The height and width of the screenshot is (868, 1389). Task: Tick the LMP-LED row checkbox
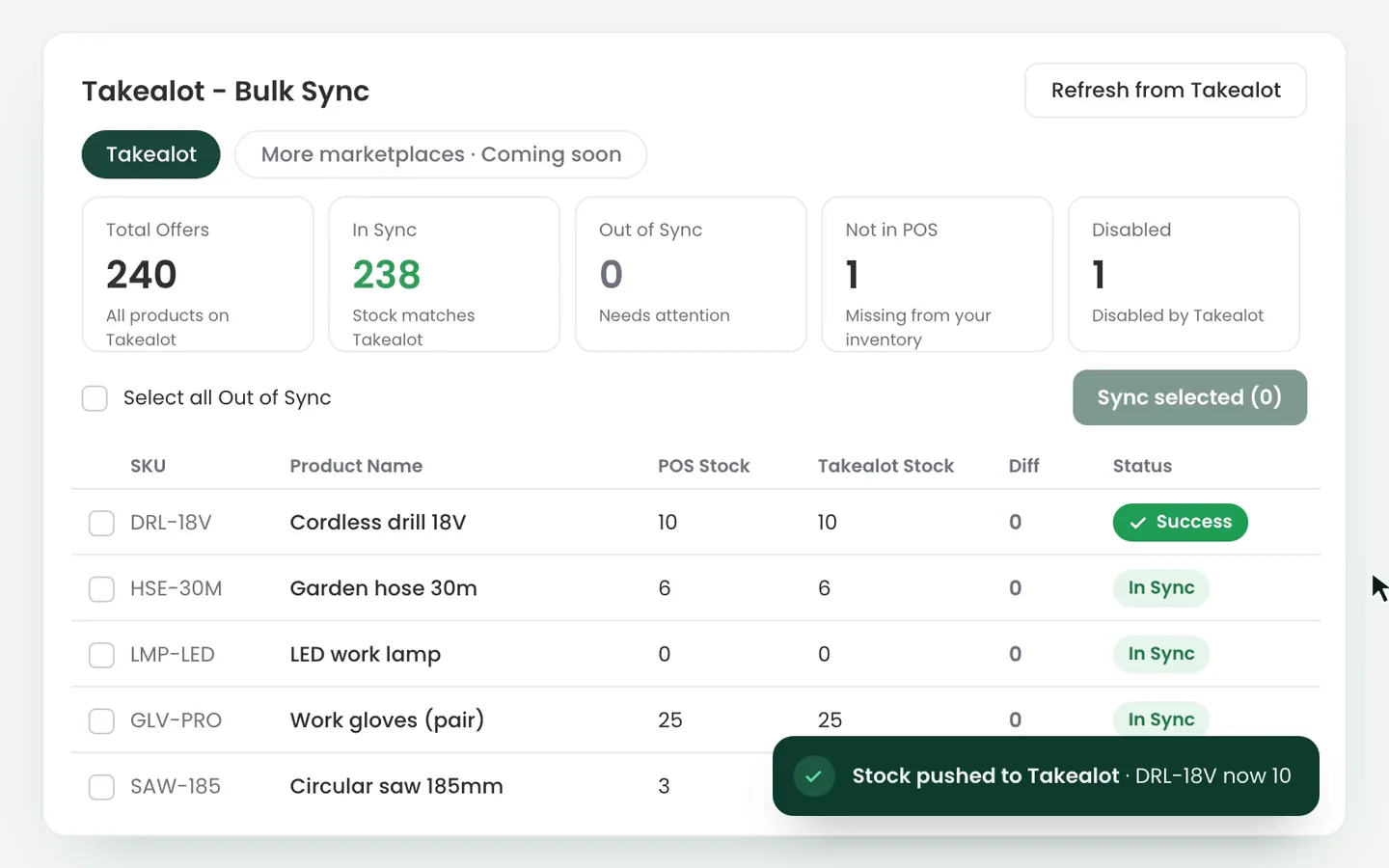[101, 655]
